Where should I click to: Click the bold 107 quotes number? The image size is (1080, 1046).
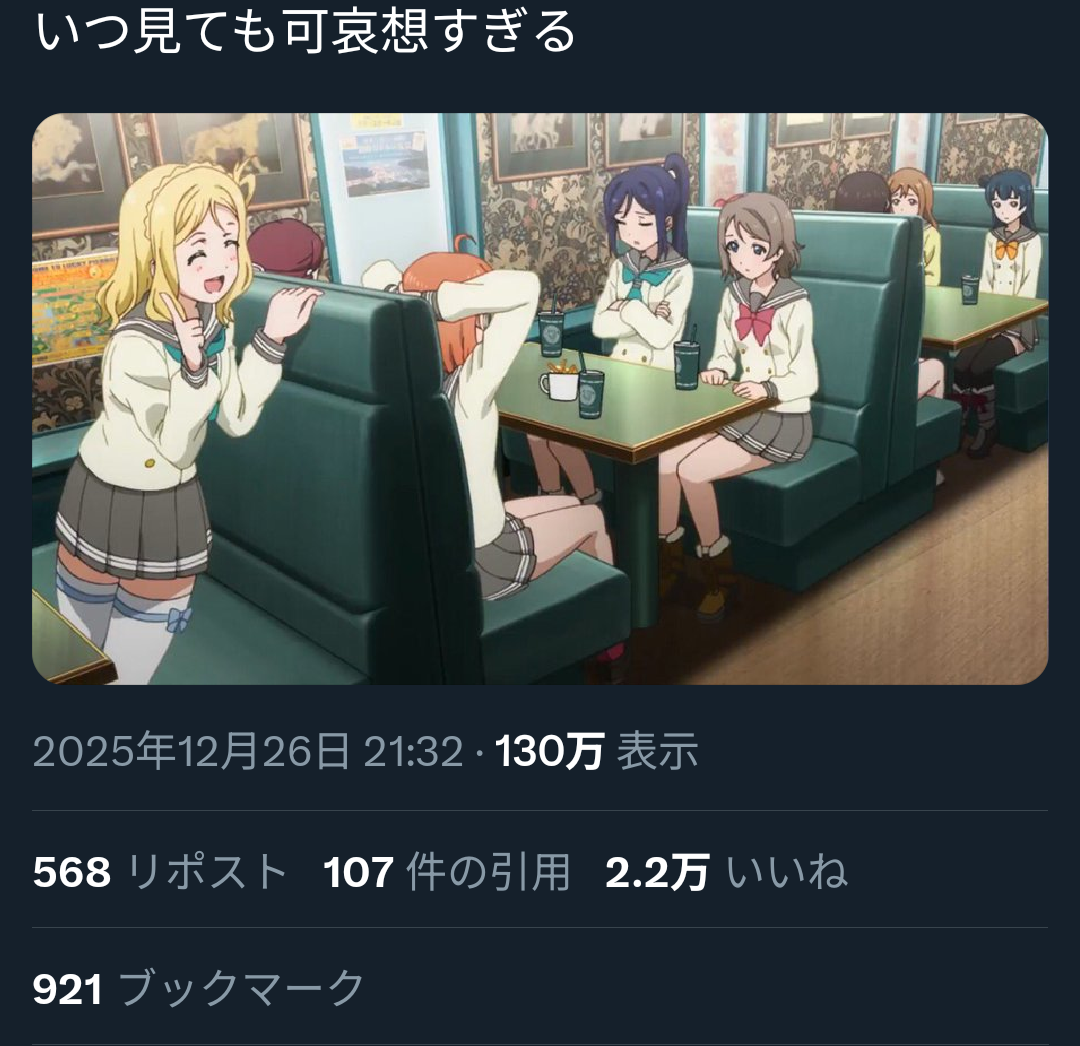[358, 872]
